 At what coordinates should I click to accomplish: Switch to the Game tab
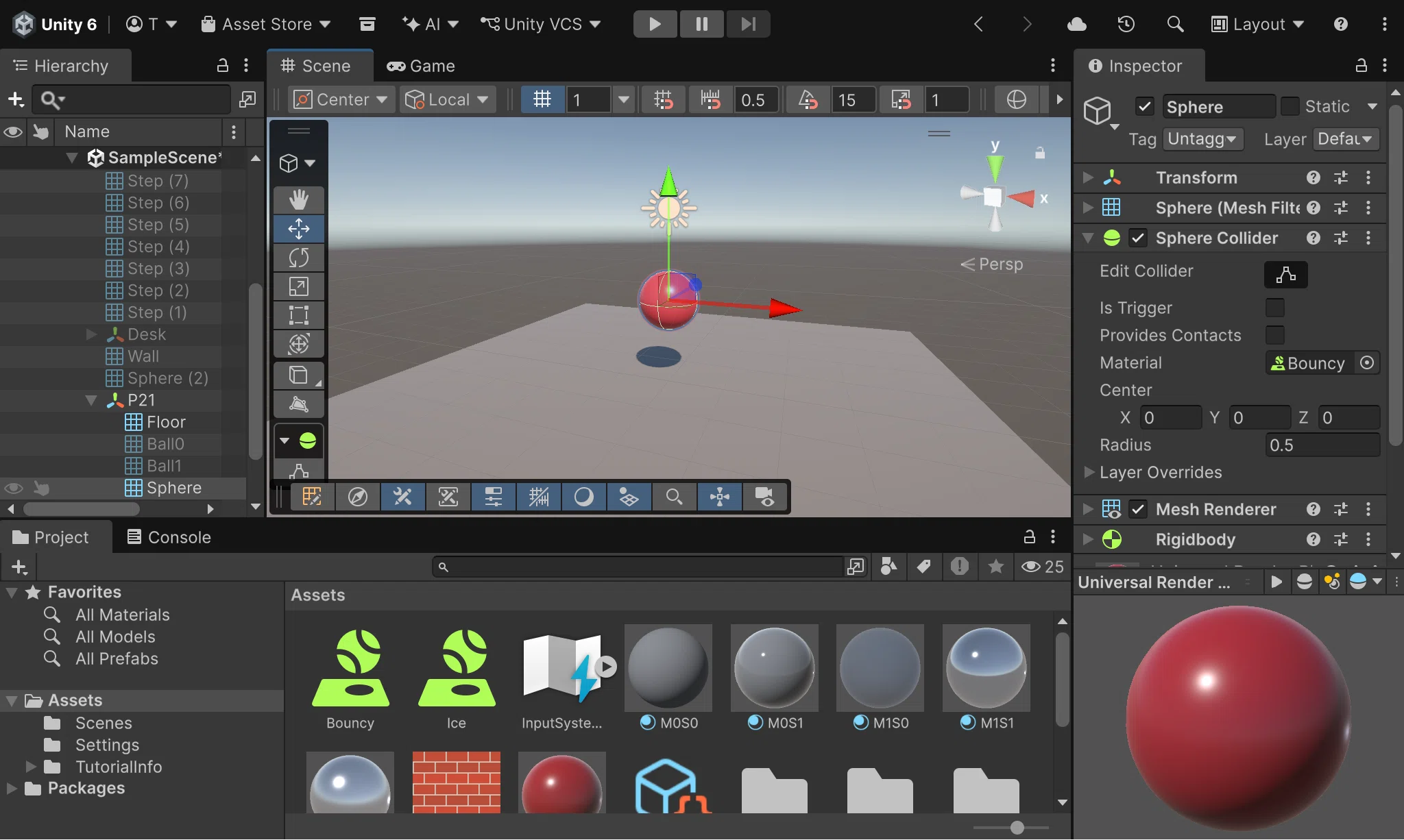coord(421,66)
